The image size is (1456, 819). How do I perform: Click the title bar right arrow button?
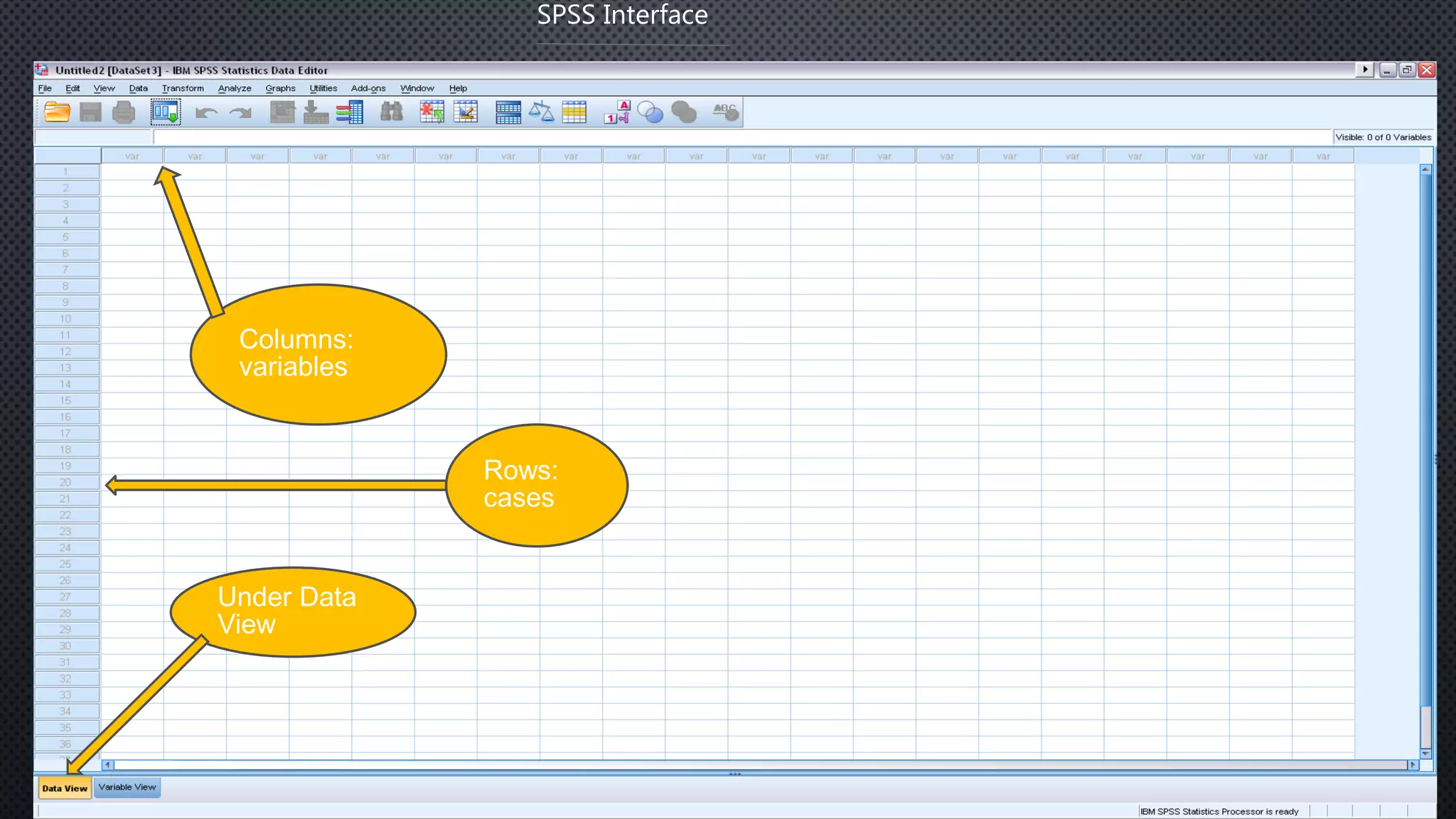[1364, 70]
